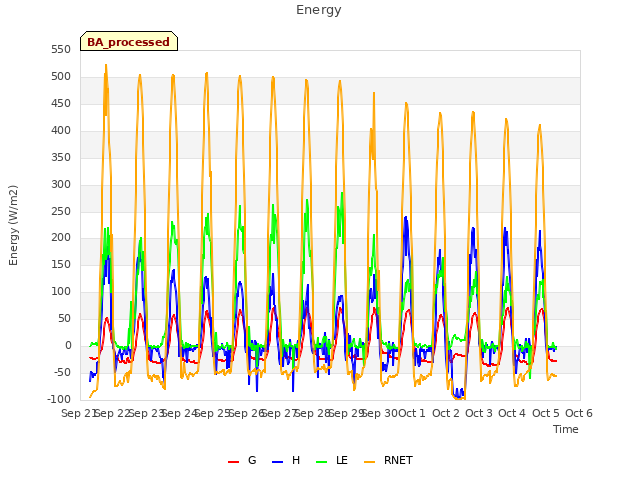This screenshot has height=480, width=640.
Task: Click the Oct 5 x-axis date label
Action: point(546,413)
